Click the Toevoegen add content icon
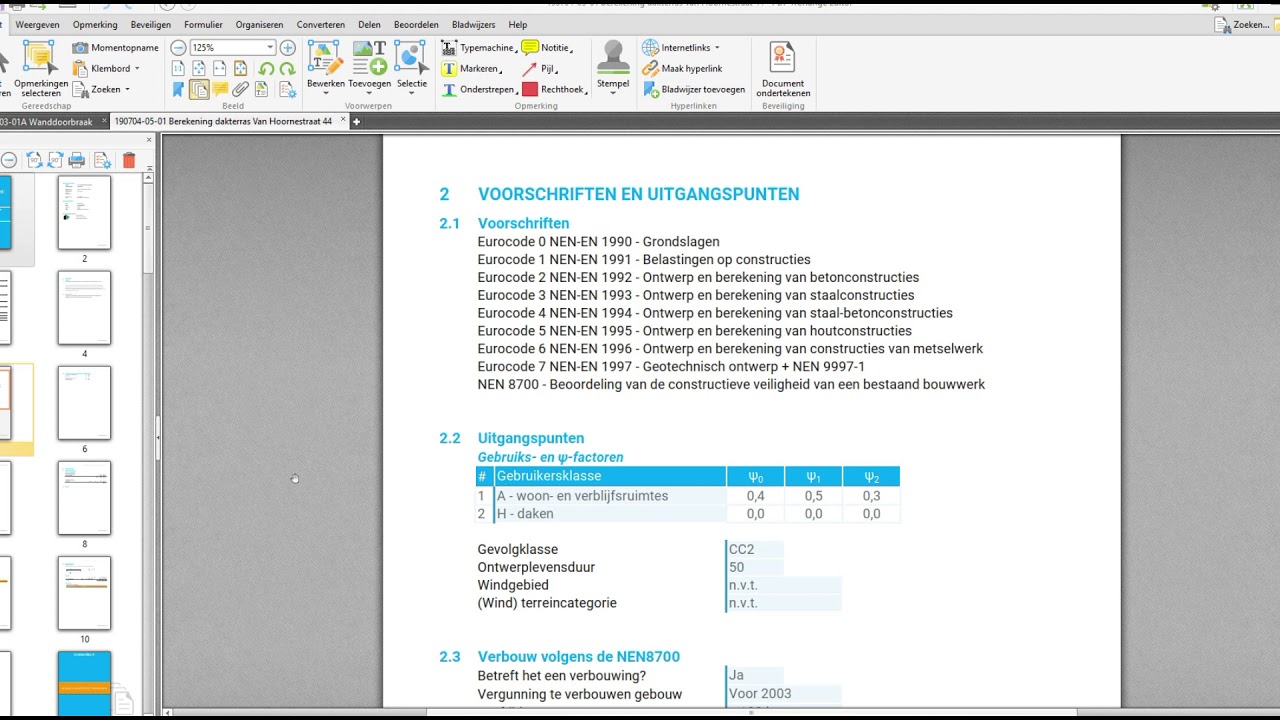The image size is (1280, 720). 369,58
